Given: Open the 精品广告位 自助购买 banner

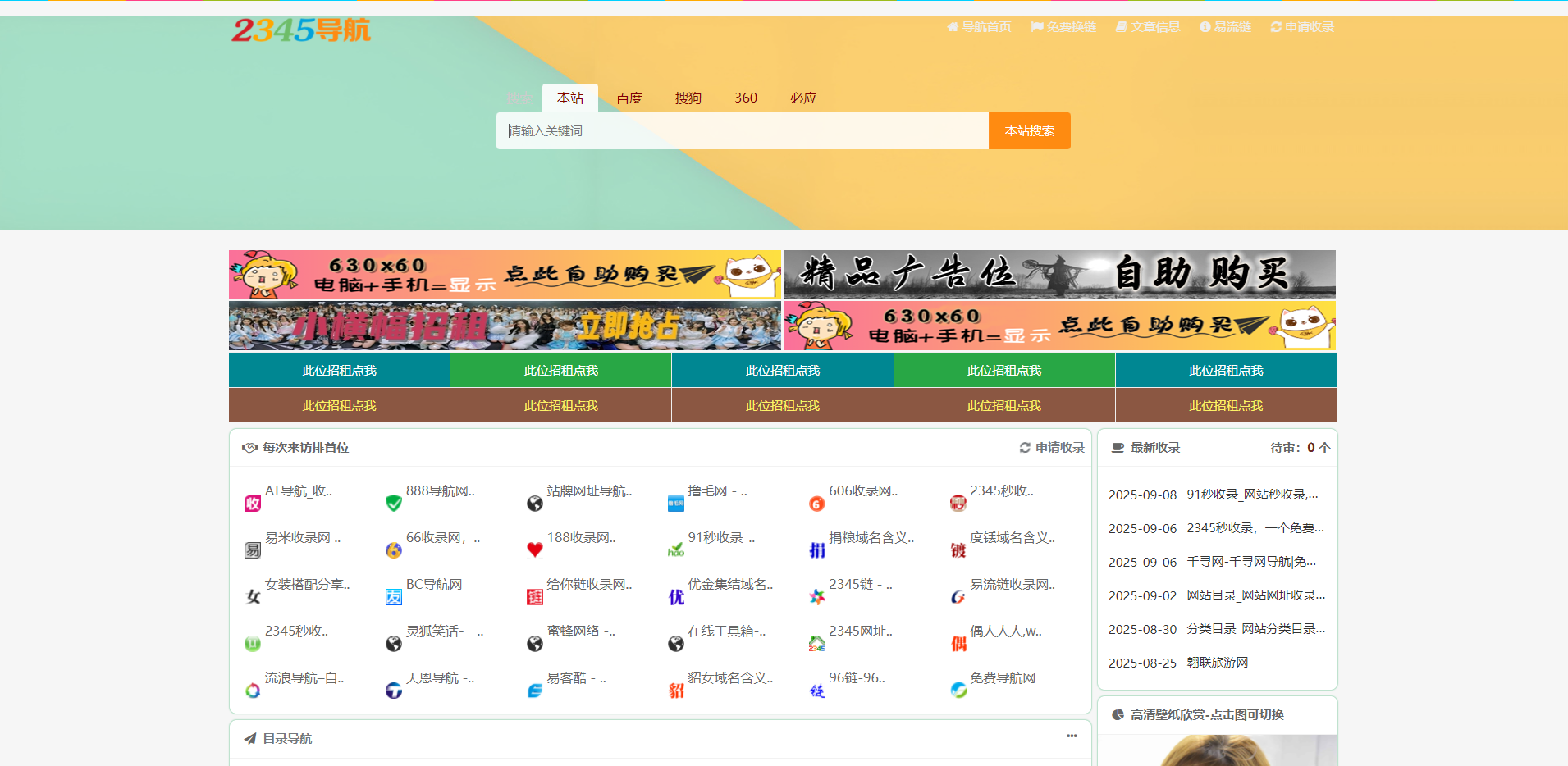Looking at the screenshot, I should pyautogui.click(x=1059, y=274).
